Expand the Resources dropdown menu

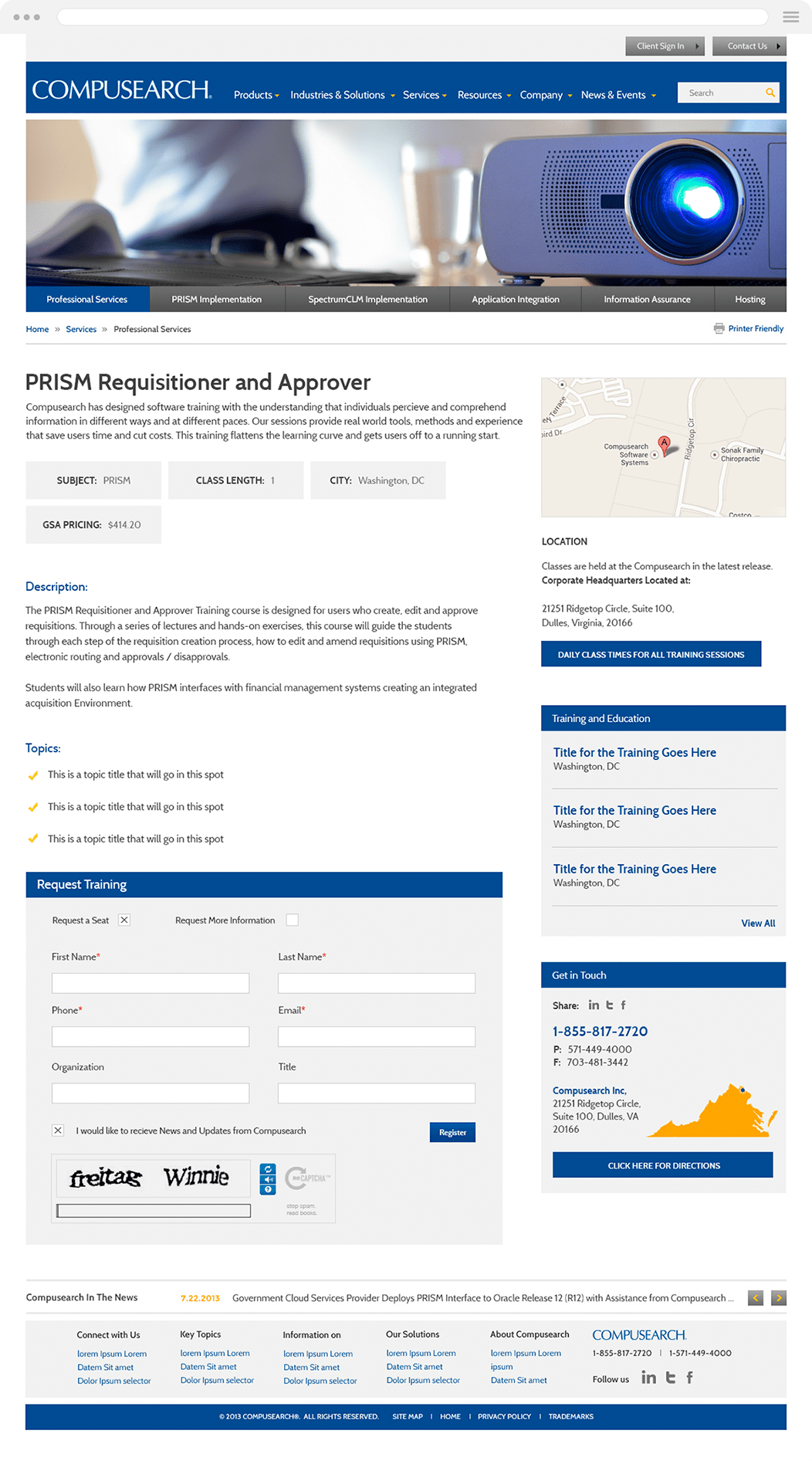click(x=484, y=95)
